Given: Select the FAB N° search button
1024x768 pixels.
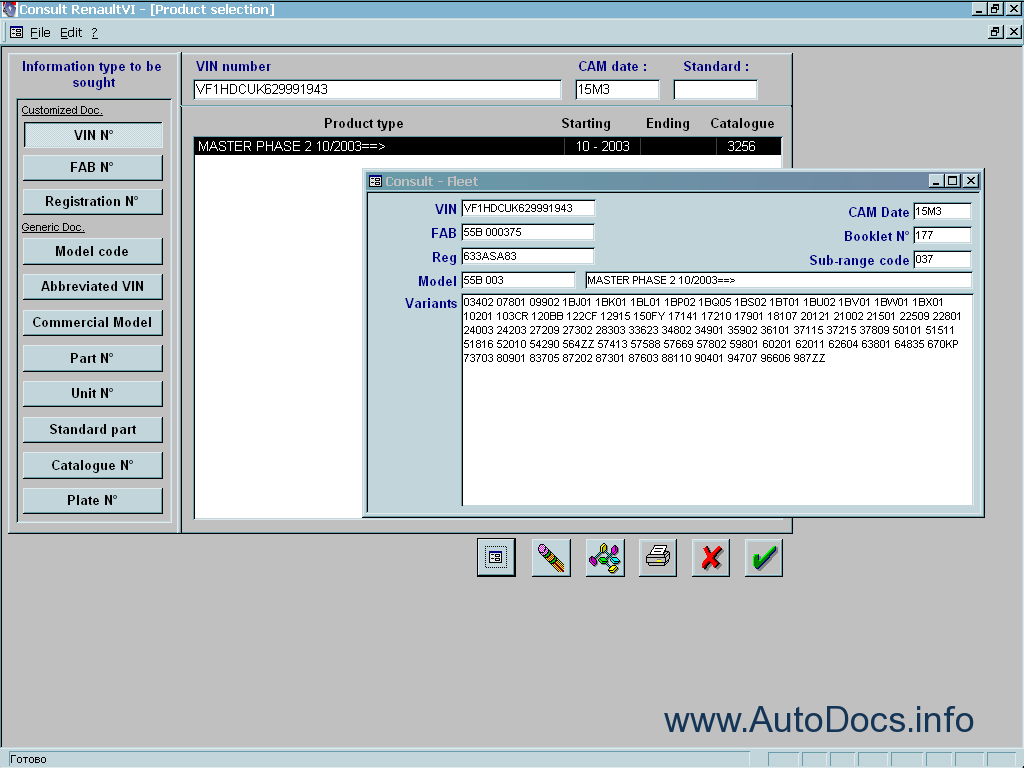Looking at the screenshot, I should [x=93, y=167].
